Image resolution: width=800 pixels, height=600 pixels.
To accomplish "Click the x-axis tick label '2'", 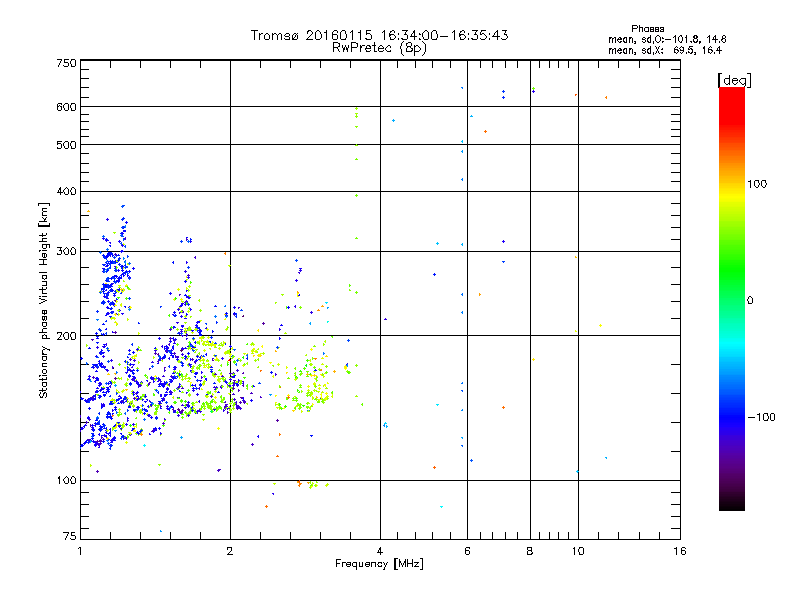I will 230,551.
